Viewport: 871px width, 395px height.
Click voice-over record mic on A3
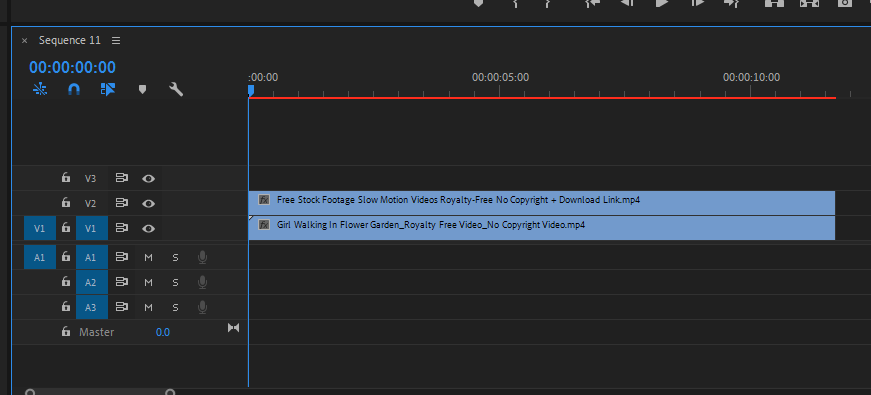click(203, 307)
